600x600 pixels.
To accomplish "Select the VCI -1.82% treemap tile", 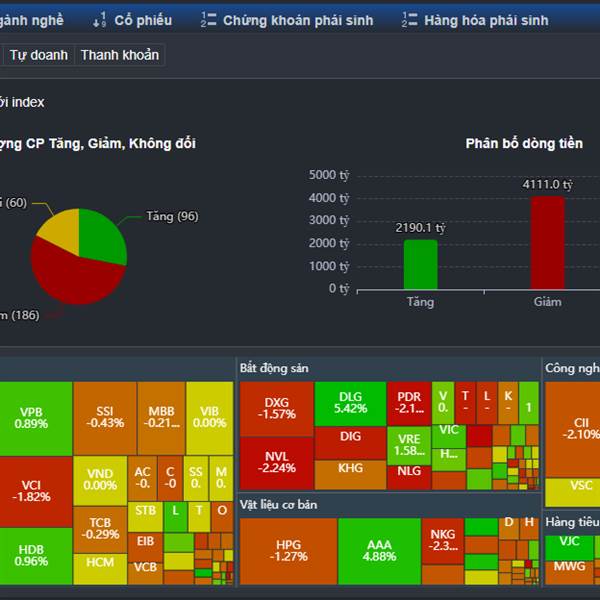I will coord(36,492).
